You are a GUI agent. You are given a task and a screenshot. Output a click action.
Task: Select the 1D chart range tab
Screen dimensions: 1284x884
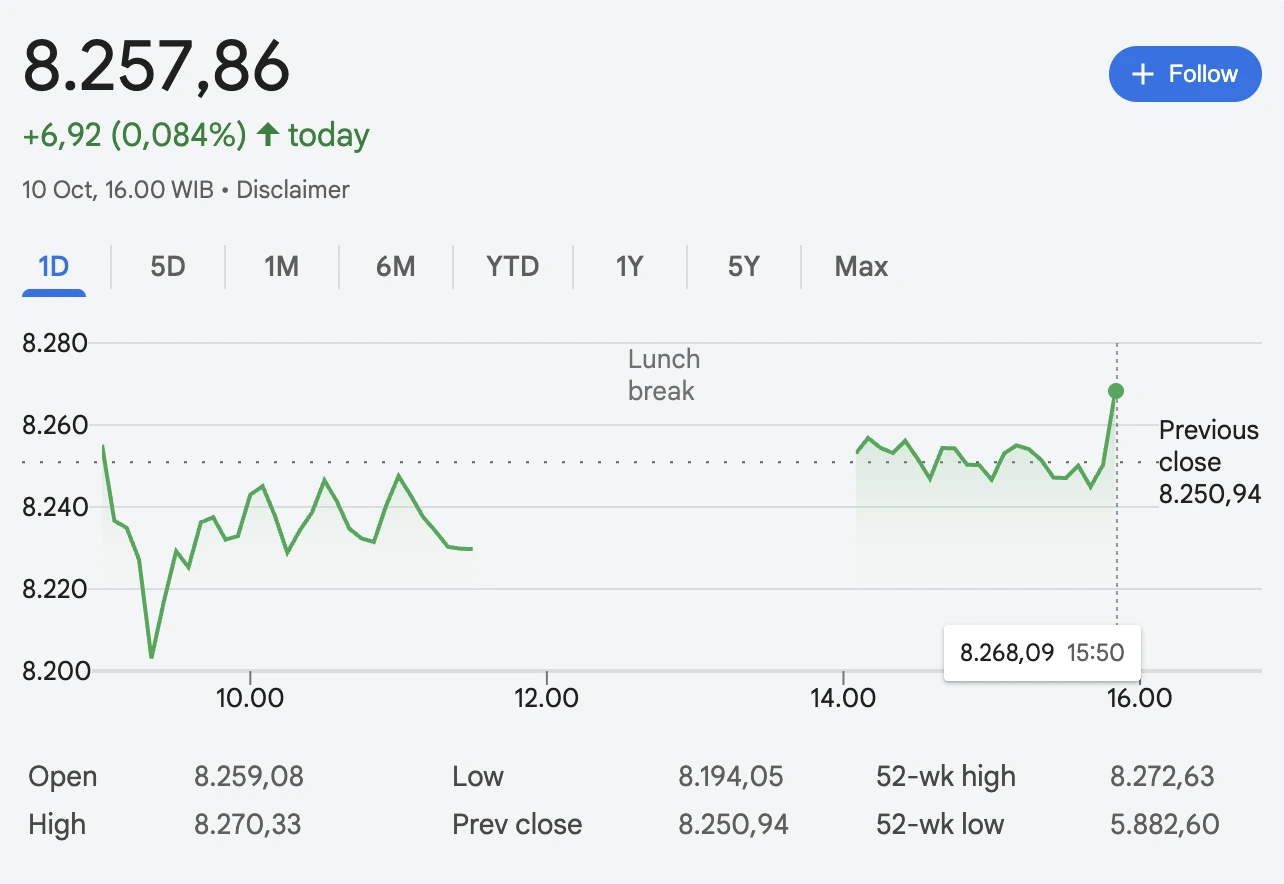[53, 266]
